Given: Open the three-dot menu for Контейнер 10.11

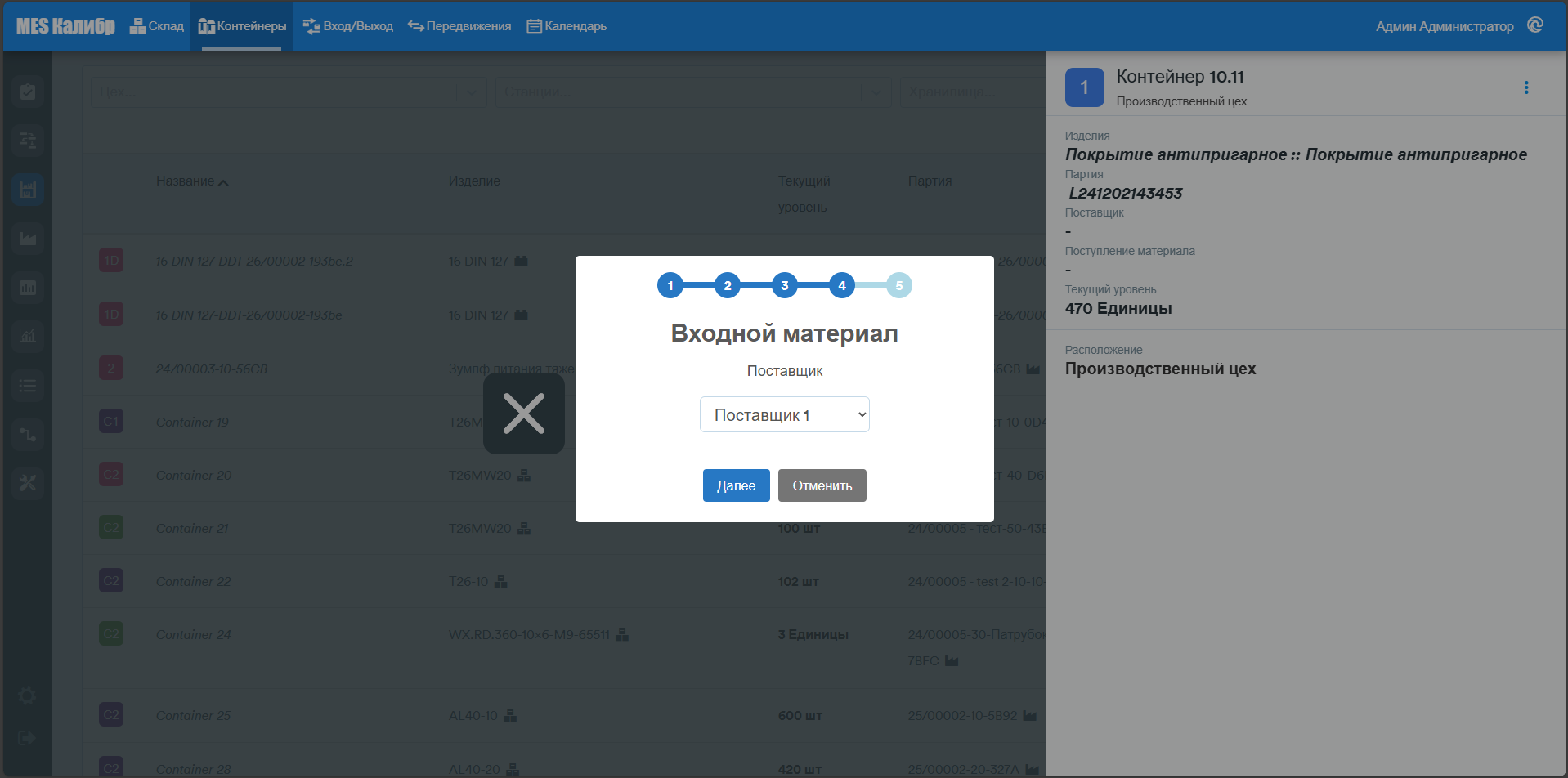Looking at the screenshot, I should [1525, 87].
